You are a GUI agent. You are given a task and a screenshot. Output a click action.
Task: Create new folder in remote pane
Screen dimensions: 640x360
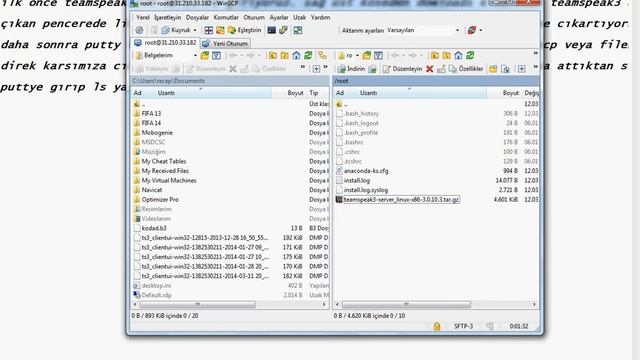(x=493, y=69)
